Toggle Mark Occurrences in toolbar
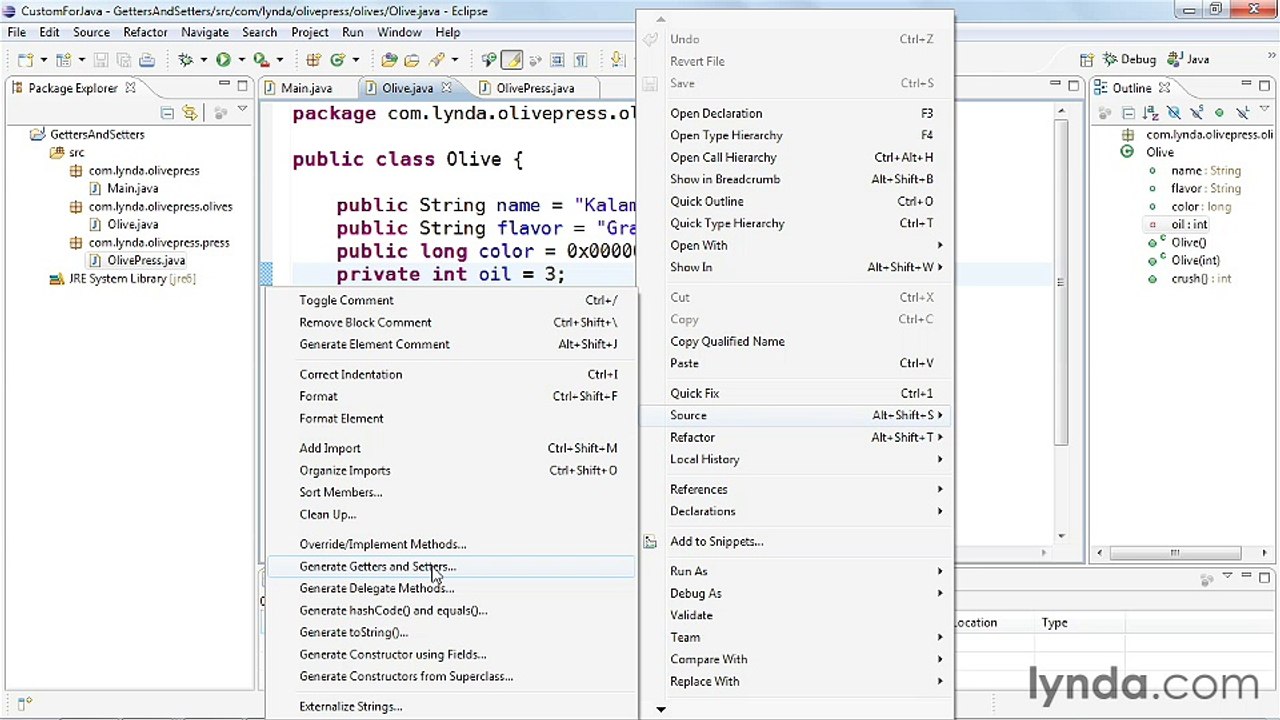 512,60
